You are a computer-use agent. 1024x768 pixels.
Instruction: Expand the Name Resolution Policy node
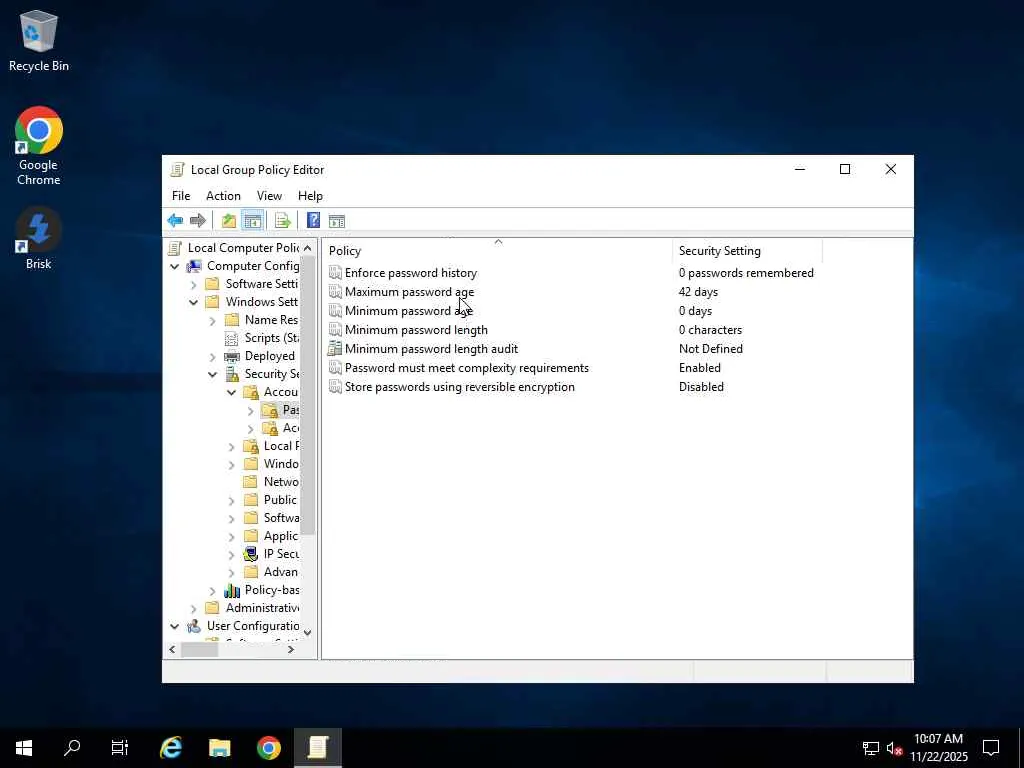pyautogui.click(x=212, y=321)
